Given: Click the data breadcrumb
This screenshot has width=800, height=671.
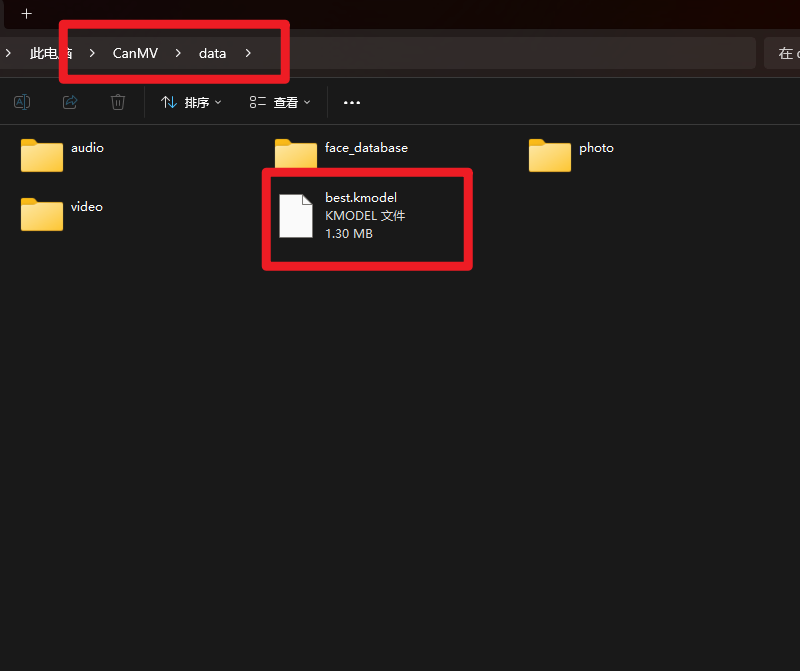Looking at the screenshot, I should (212, 53).
